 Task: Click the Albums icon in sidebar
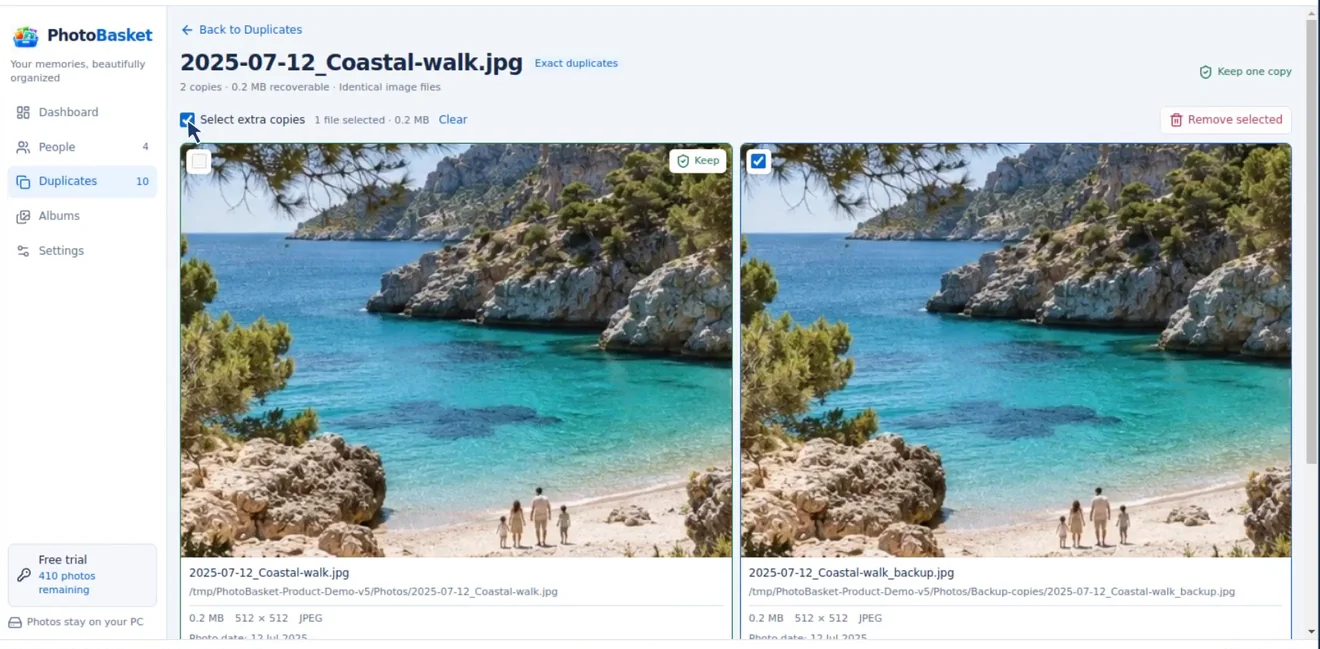coord(23,216)
